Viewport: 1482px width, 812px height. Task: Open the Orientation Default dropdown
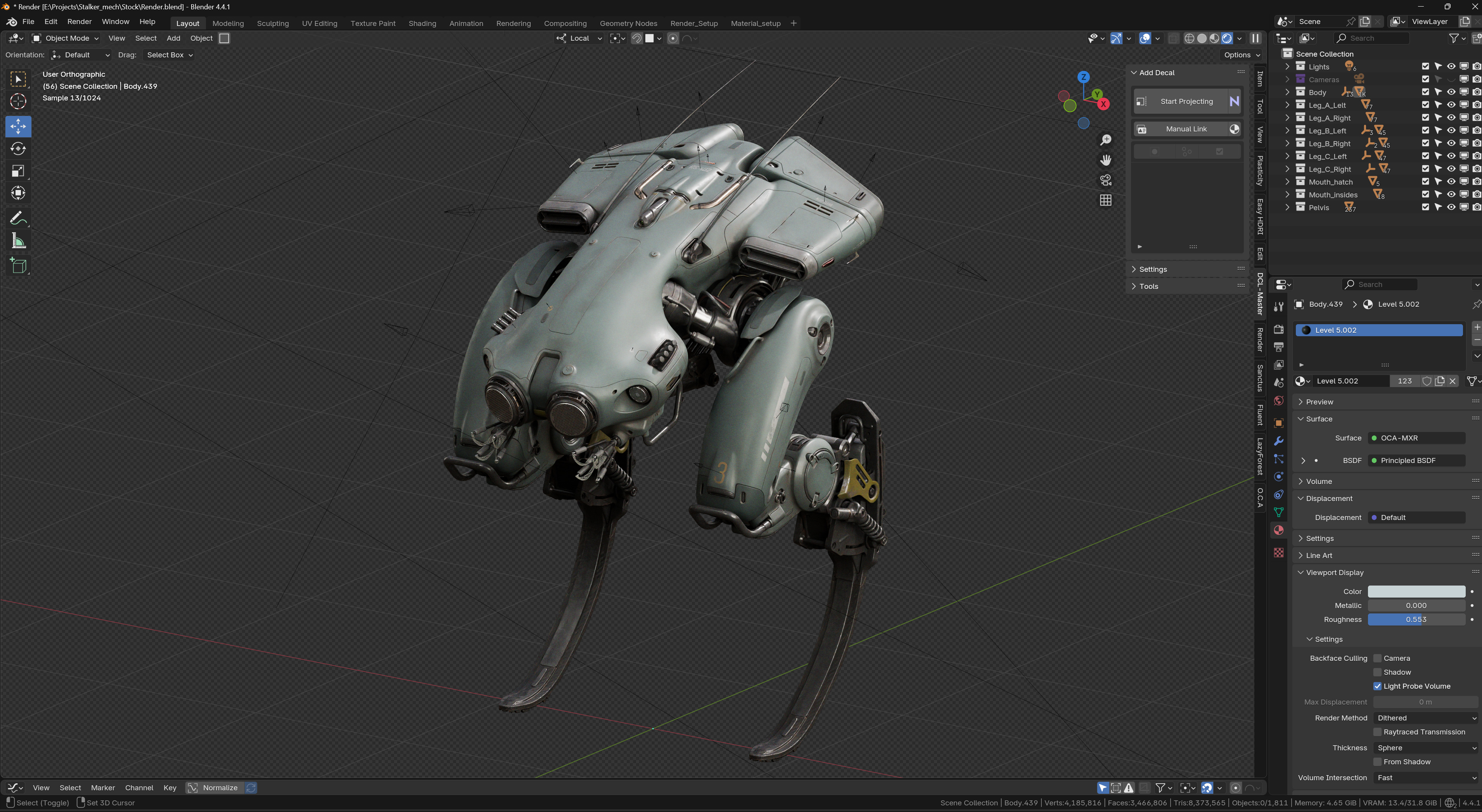click(81, 55)
